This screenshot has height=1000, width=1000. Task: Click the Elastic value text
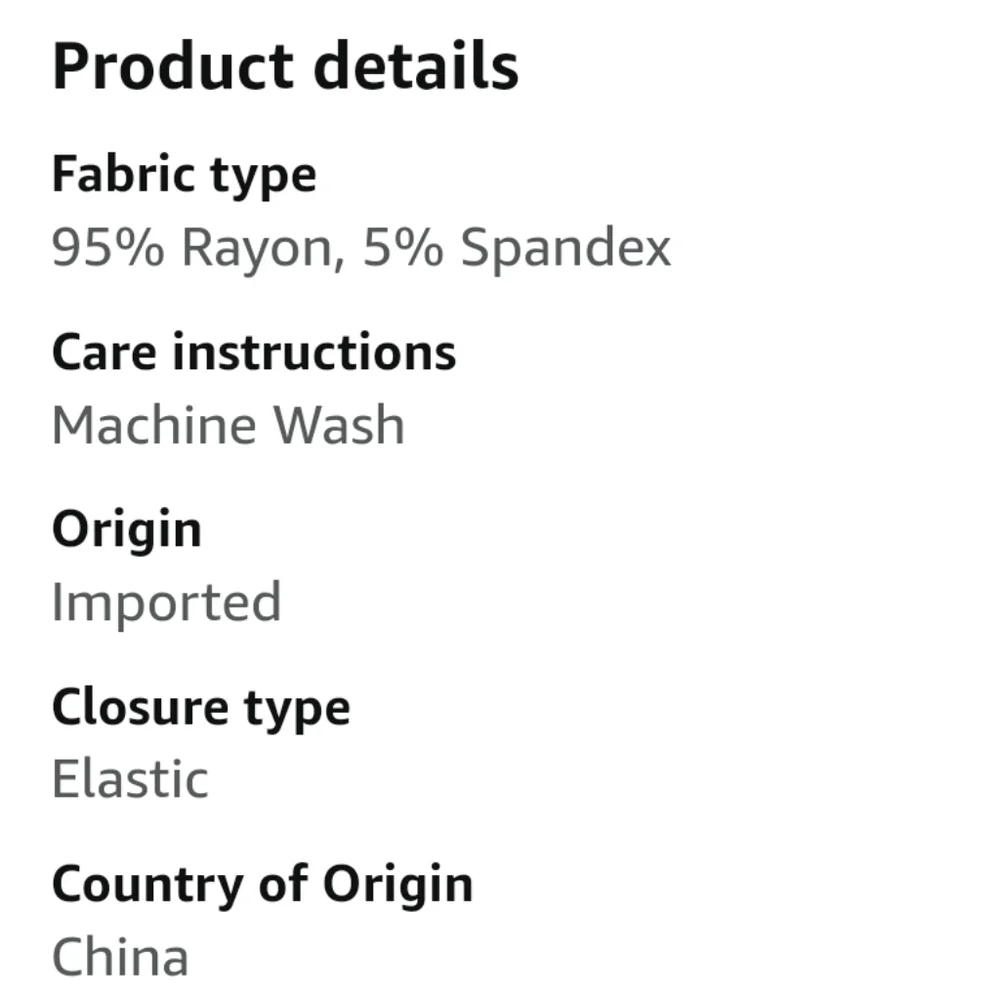pos(130,779)
